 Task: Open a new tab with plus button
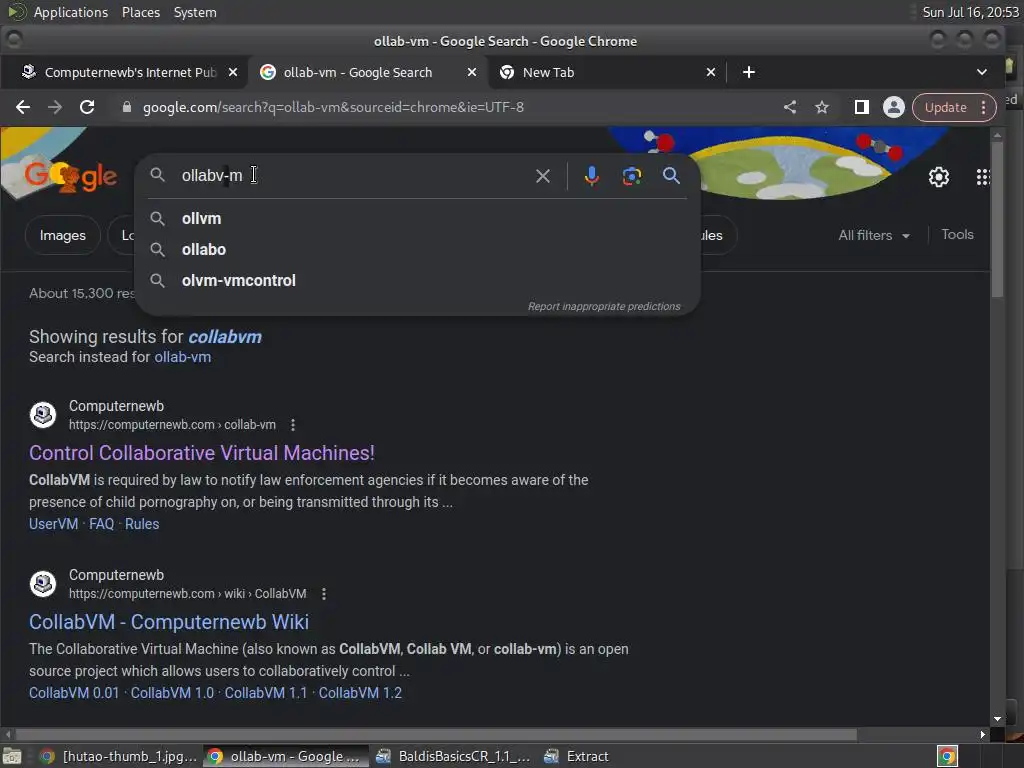[749, 72]
